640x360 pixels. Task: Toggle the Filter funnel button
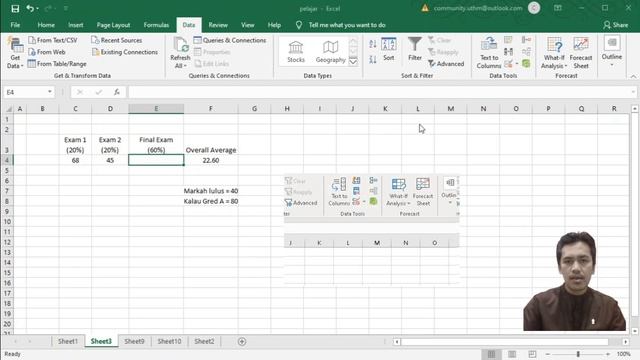tap(415, 49)
